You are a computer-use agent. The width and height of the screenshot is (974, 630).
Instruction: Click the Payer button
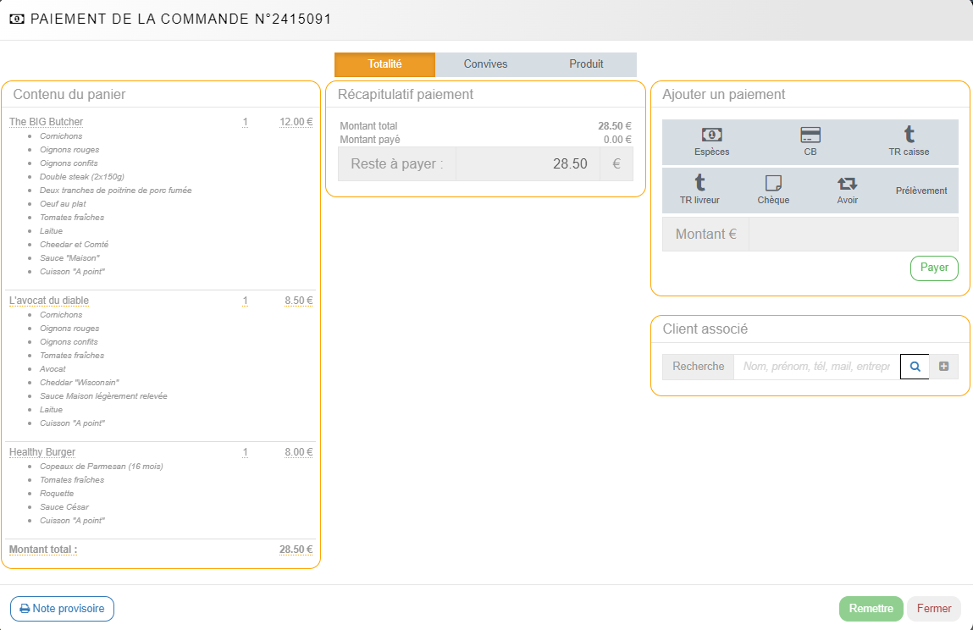coord(934,268)
